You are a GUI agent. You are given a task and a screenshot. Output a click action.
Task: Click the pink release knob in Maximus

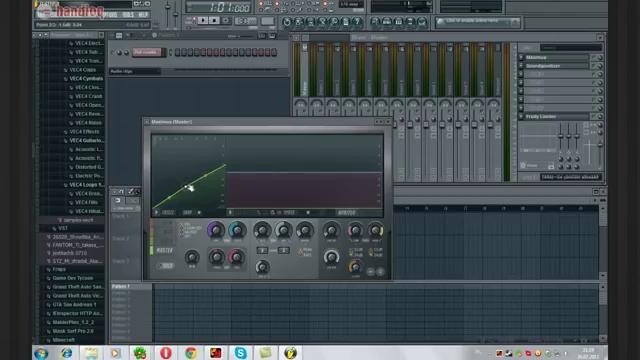click(236, 257)
